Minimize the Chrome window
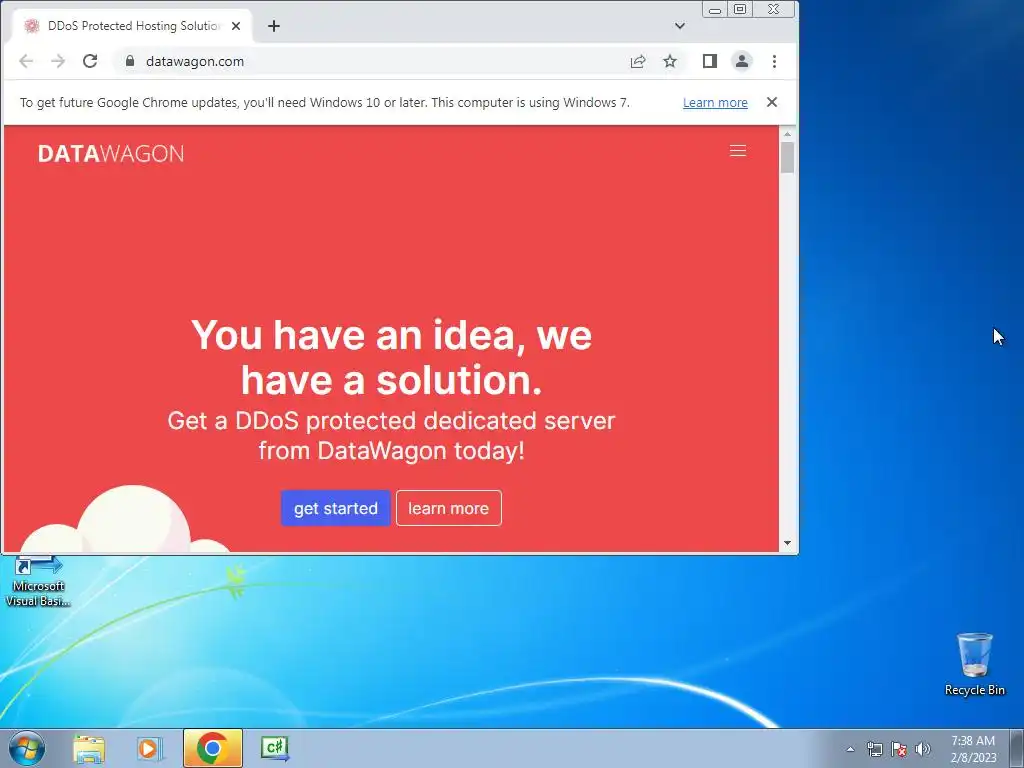The height and width of the screenshot is (768, 1024). [x=715, y=10]
